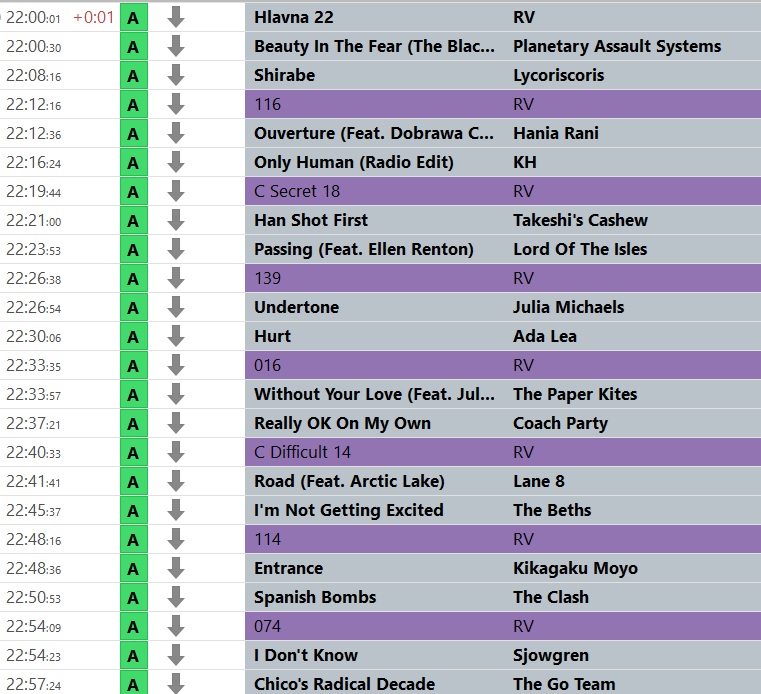Click the down arrow icon in the Entrance row
Image resolution: width=761 pixels, height=694 pixels.
(x=176, y=568)
